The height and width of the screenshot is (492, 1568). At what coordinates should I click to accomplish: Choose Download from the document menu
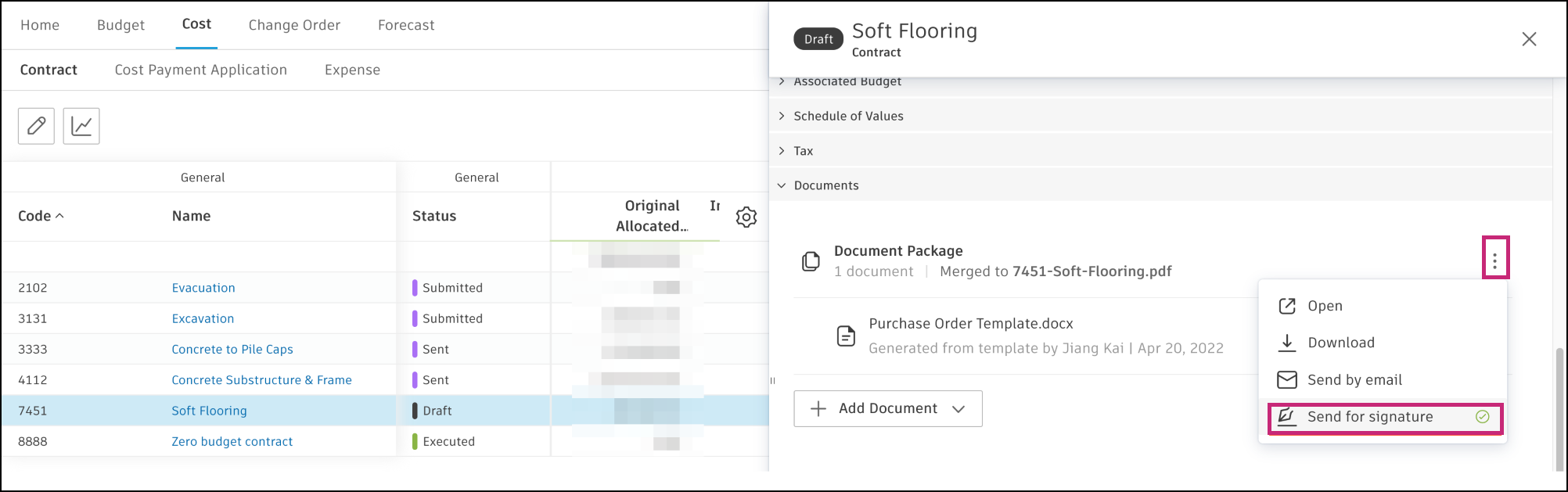pos(1340,343)
